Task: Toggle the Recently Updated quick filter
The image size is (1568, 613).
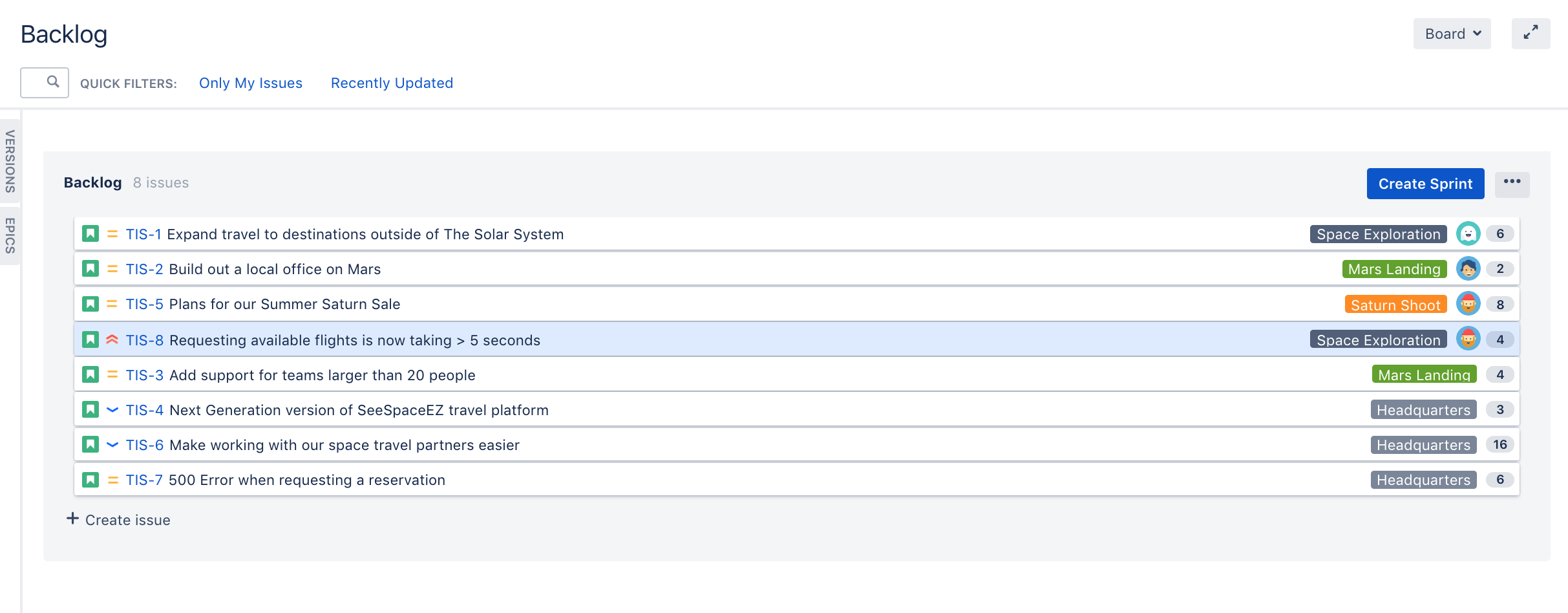Action: (x=392, y=83)
